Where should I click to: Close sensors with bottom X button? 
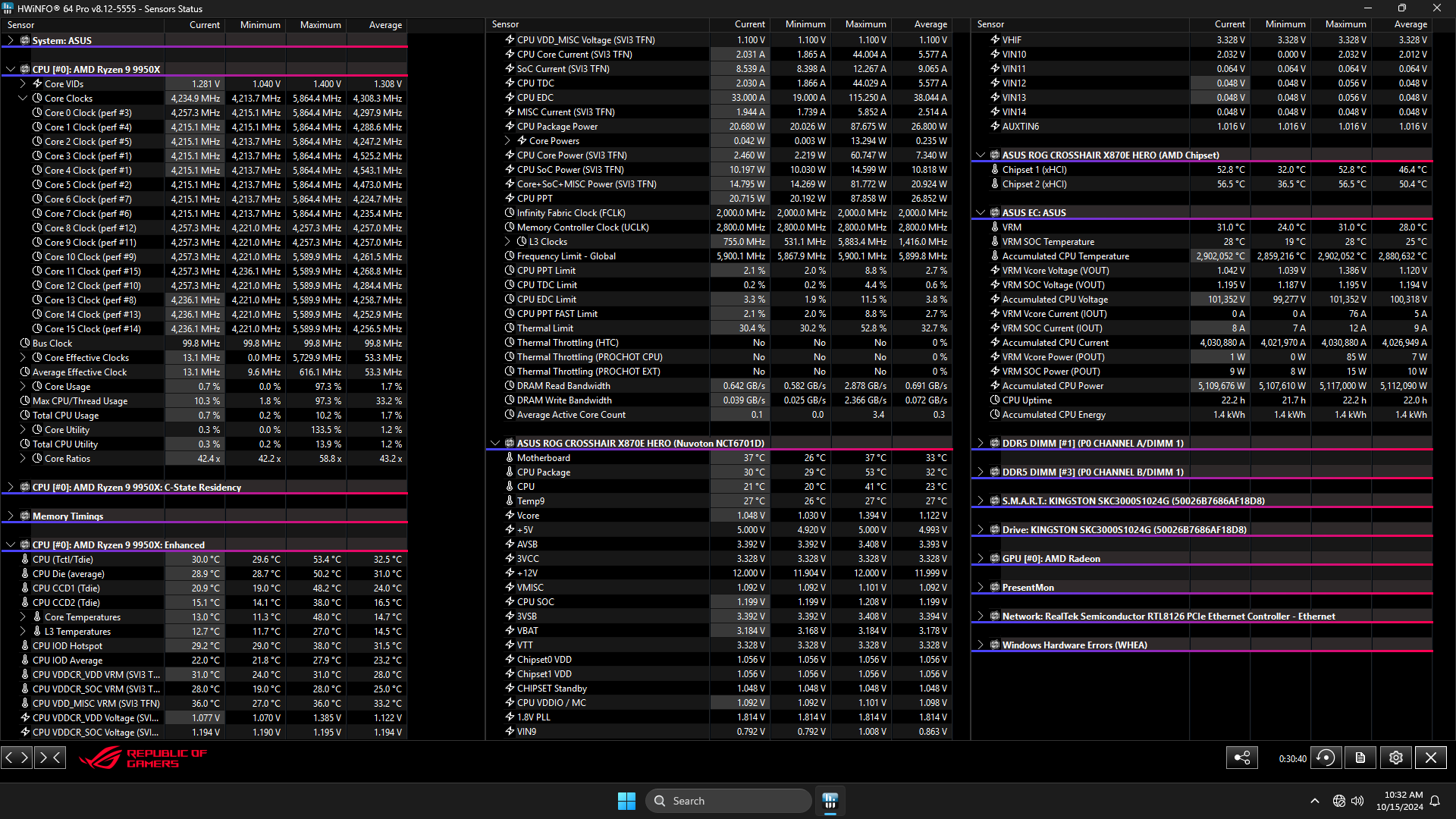tap(1430, 758)
